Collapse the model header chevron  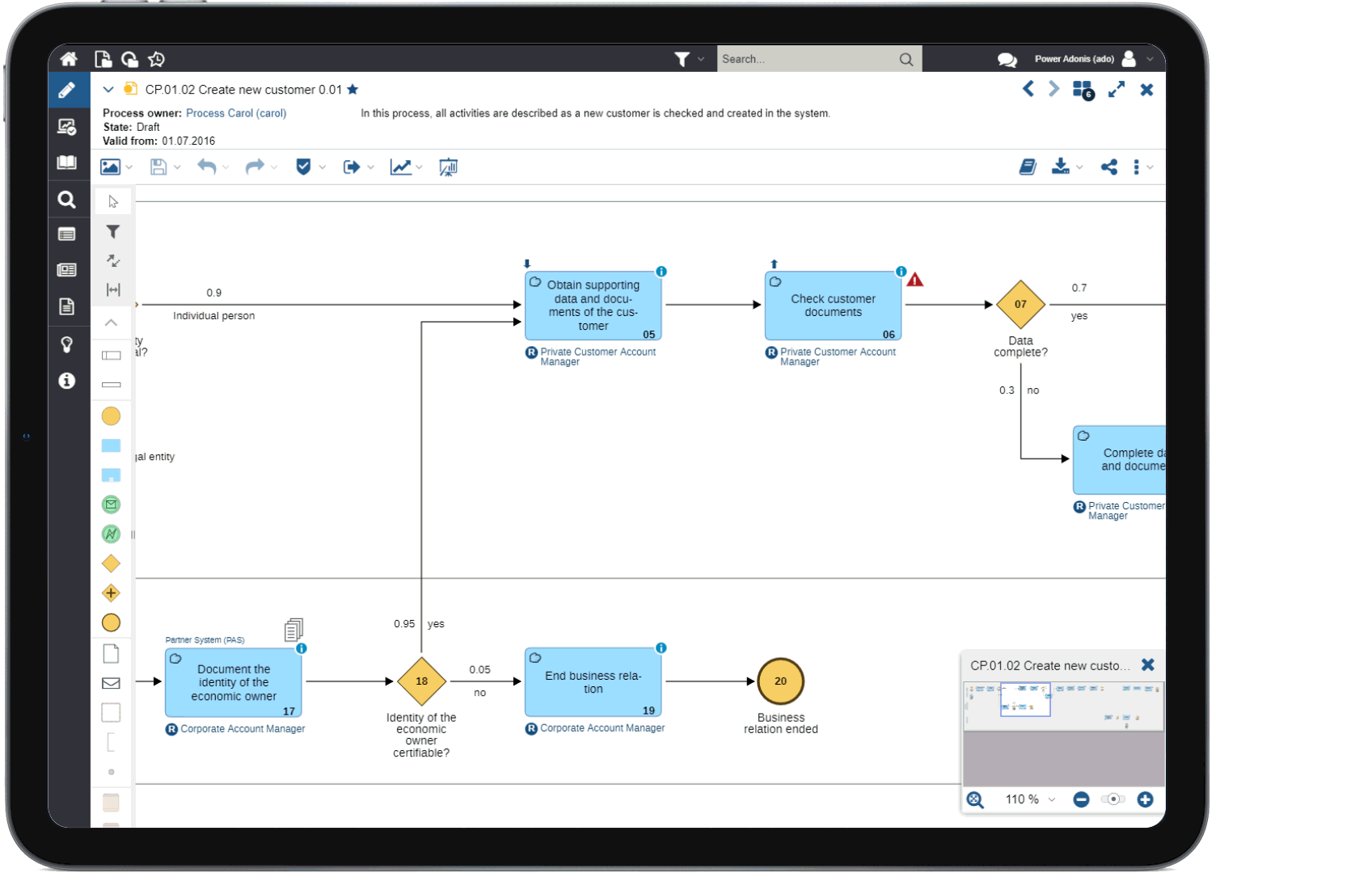point(108,90)
